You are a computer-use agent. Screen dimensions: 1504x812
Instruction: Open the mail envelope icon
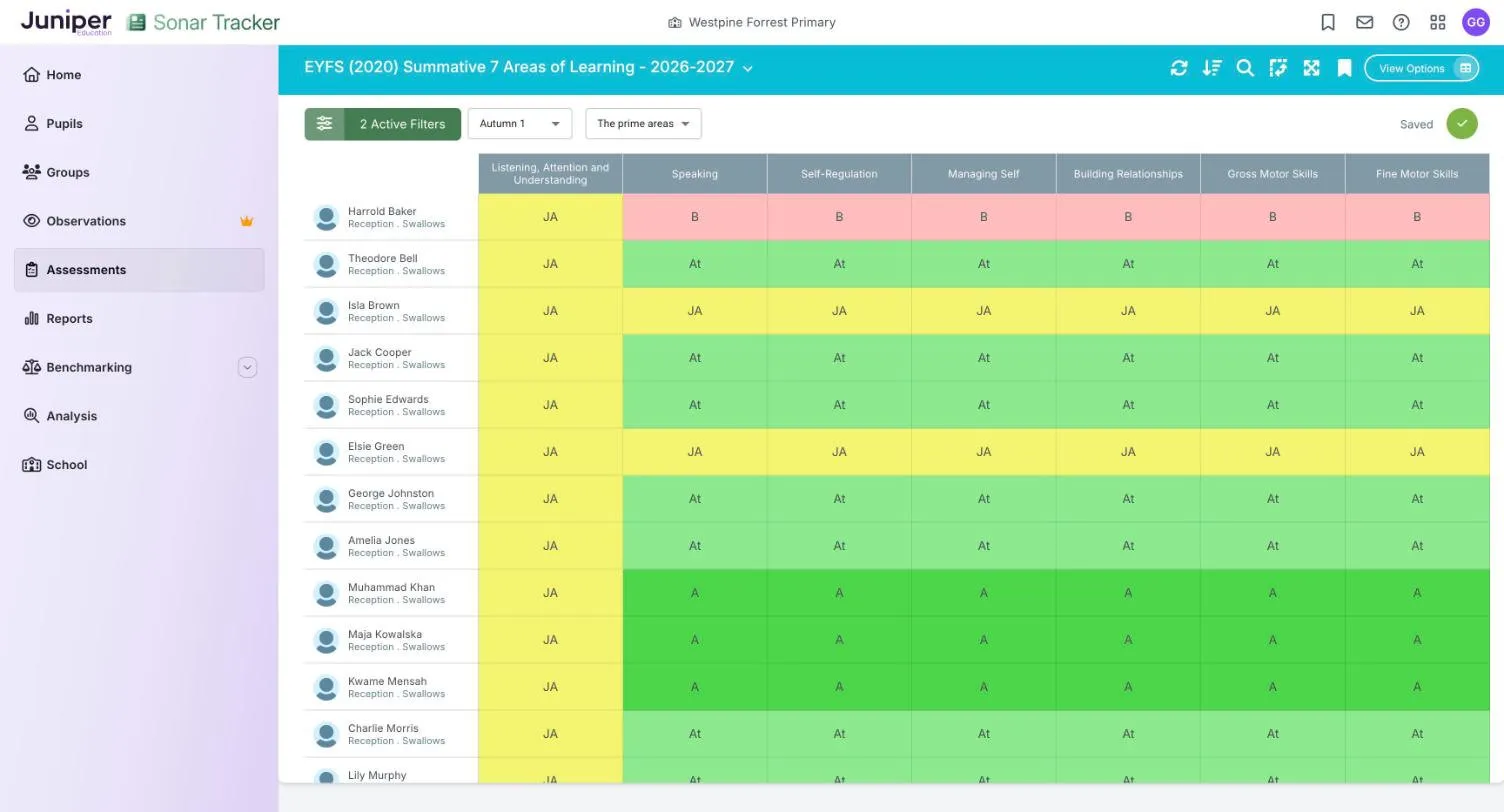(1364, 22)
